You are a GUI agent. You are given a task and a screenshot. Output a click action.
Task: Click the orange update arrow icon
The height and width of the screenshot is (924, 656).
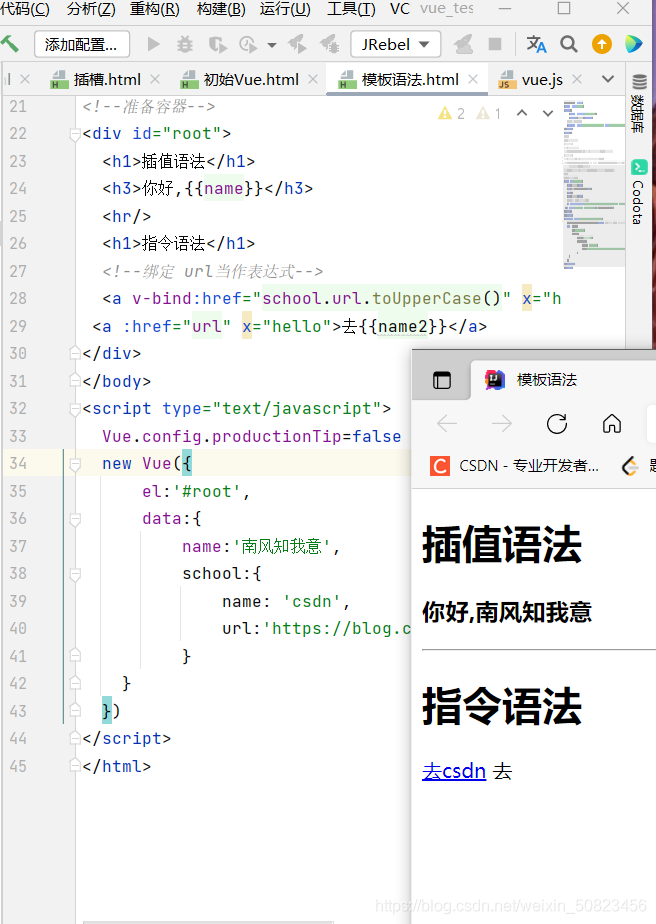coord(602,44)
